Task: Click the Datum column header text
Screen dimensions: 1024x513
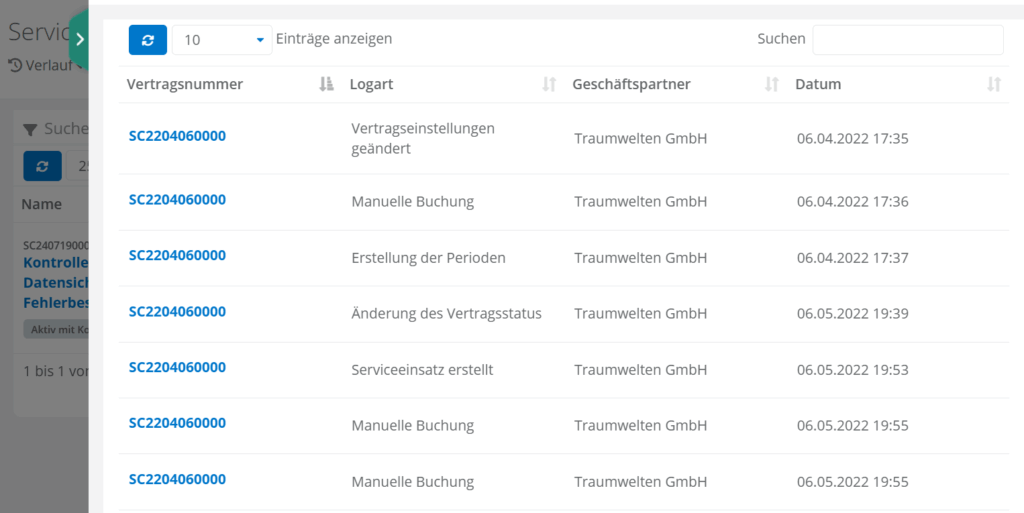Action: pyautogui.click(x=818, y=85)
